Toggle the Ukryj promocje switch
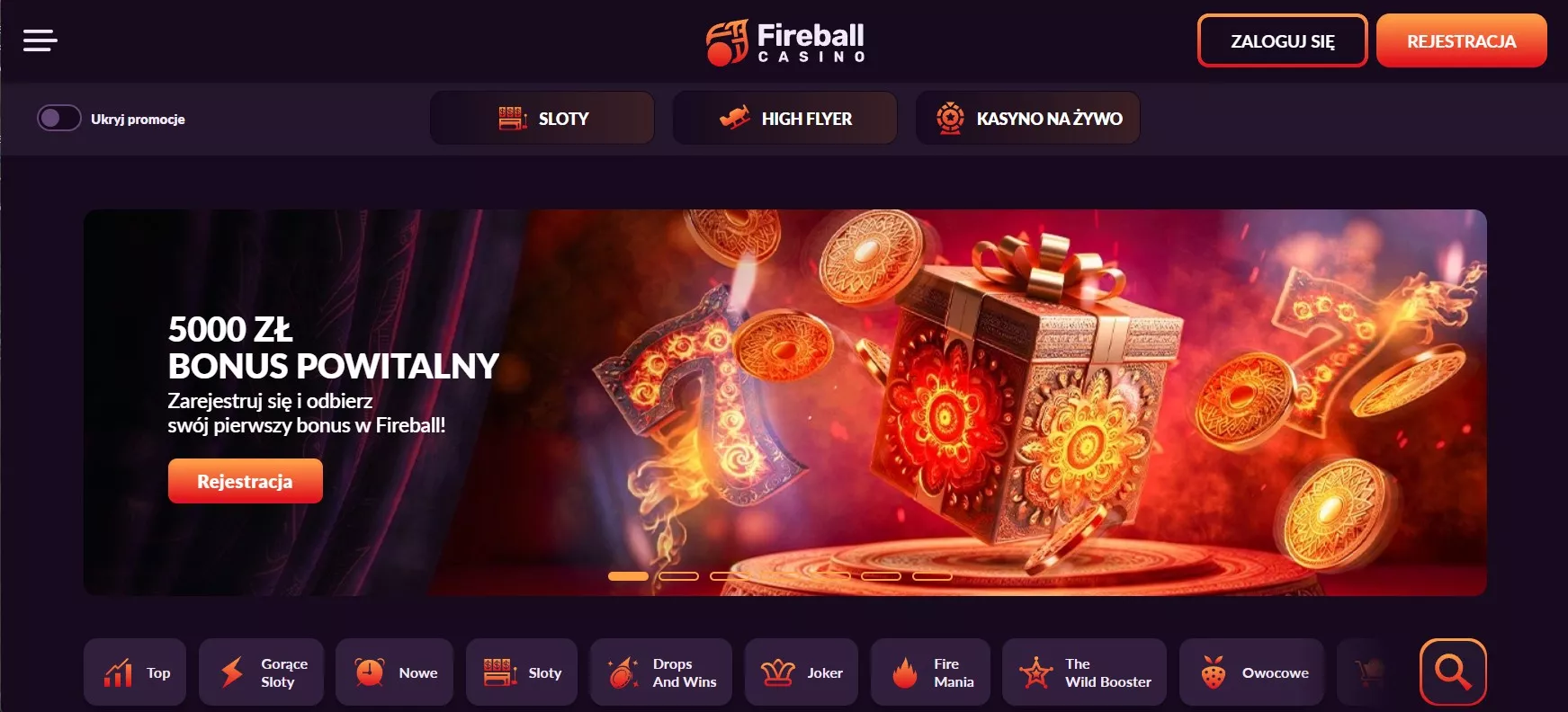 59,118
